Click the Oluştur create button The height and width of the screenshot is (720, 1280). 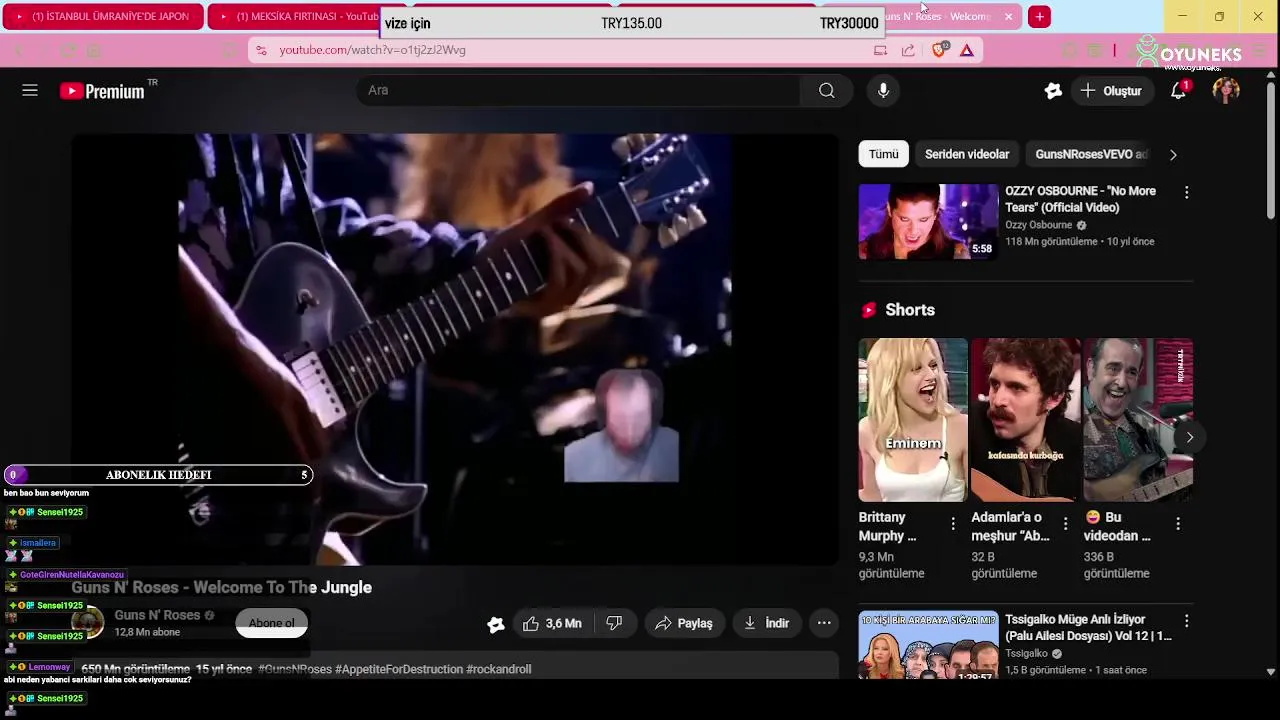(1111, 90)
